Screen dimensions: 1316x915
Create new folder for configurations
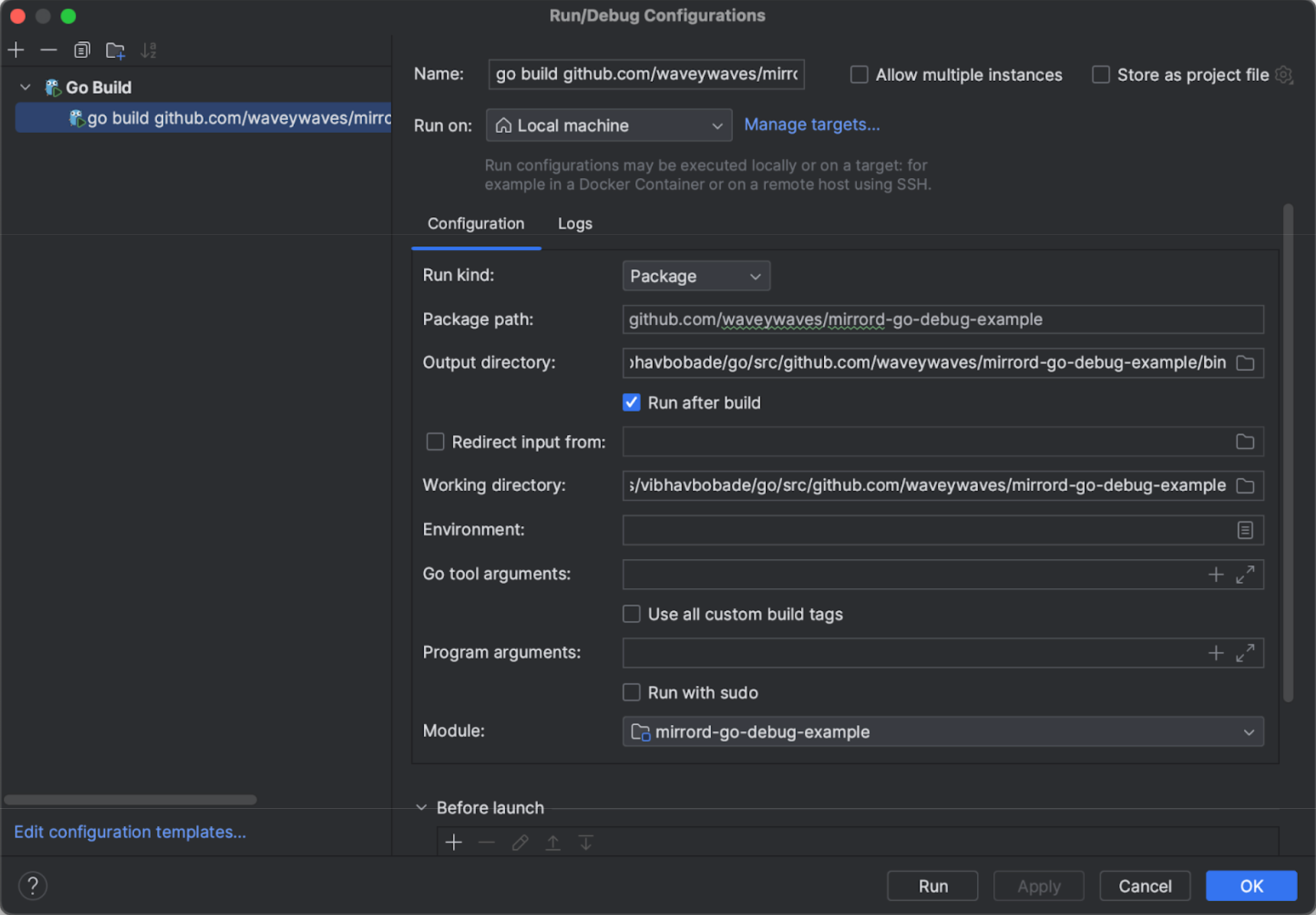pos(115,51)
